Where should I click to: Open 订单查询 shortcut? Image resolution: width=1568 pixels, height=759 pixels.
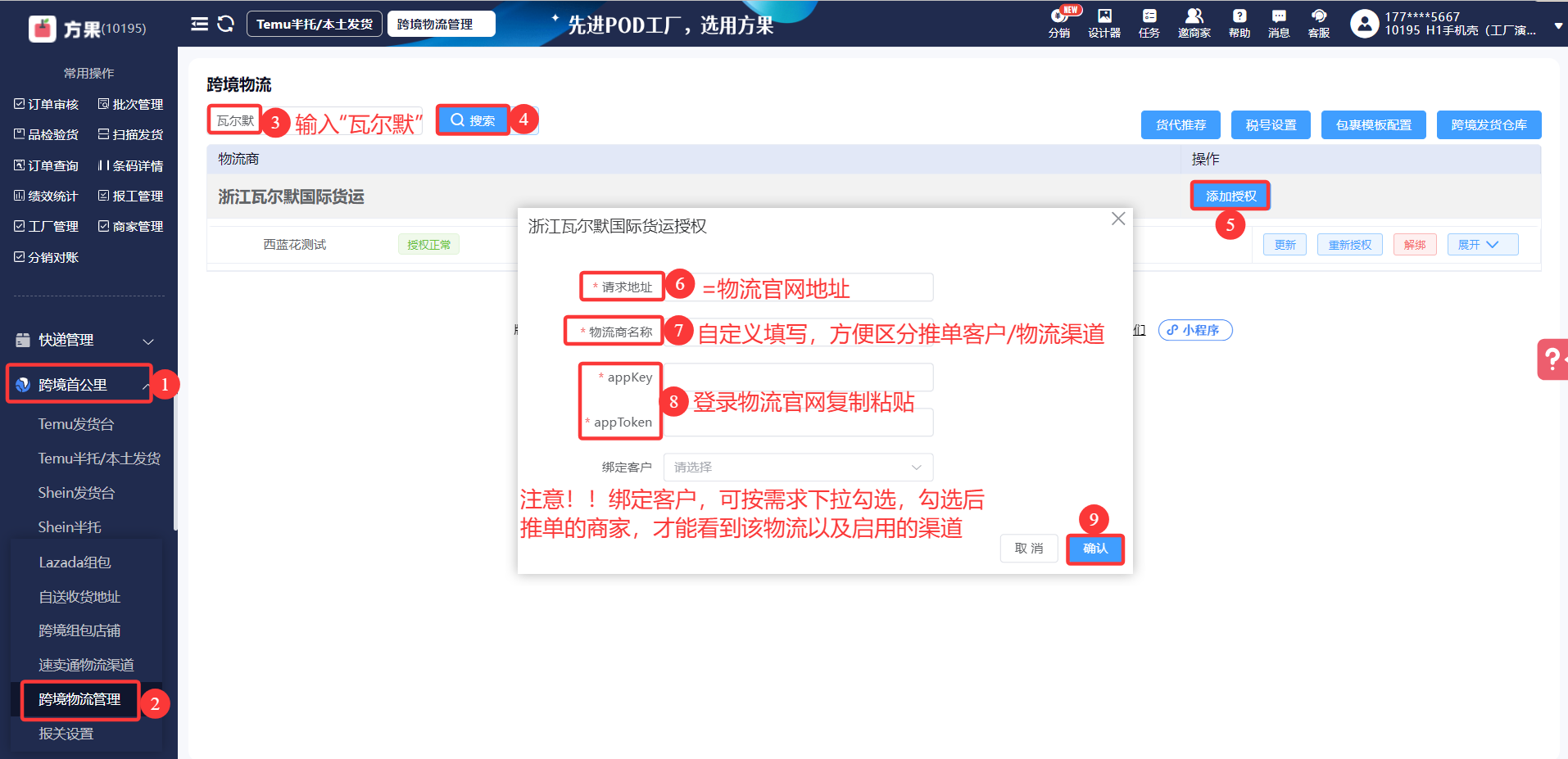(x=47, y=165)
